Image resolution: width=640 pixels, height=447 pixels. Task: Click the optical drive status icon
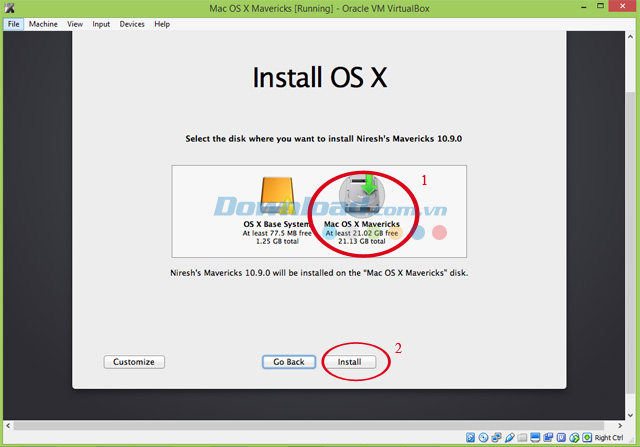[x=483, y=438]
